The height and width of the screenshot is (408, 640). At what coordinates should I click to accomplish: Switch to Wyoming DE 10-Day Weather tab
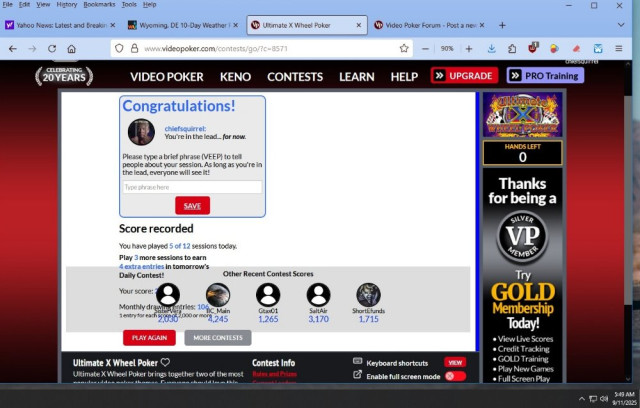click(x=182, y=25)
